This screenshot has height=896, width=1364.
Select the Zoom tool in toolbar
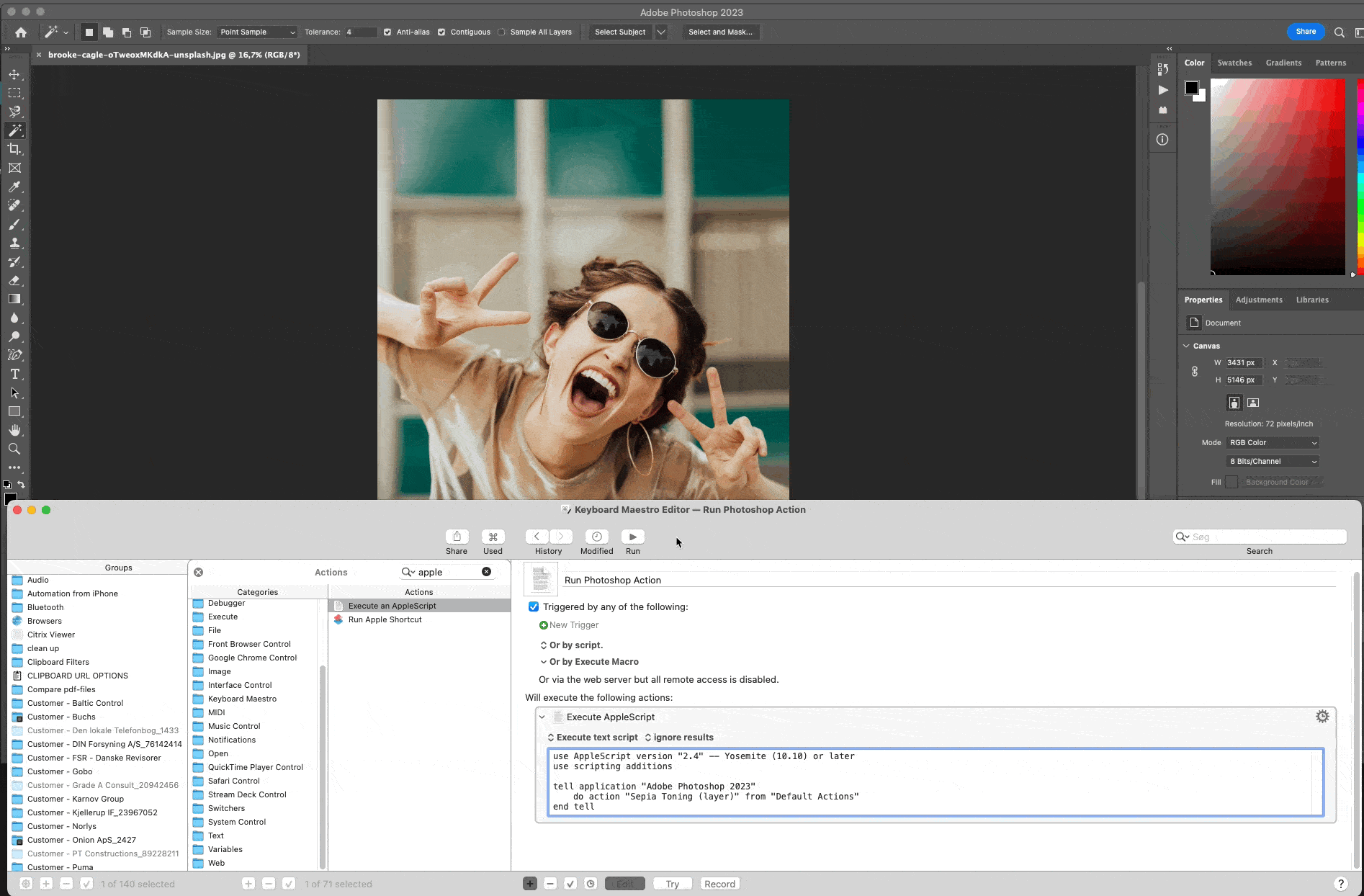[14, 449]
